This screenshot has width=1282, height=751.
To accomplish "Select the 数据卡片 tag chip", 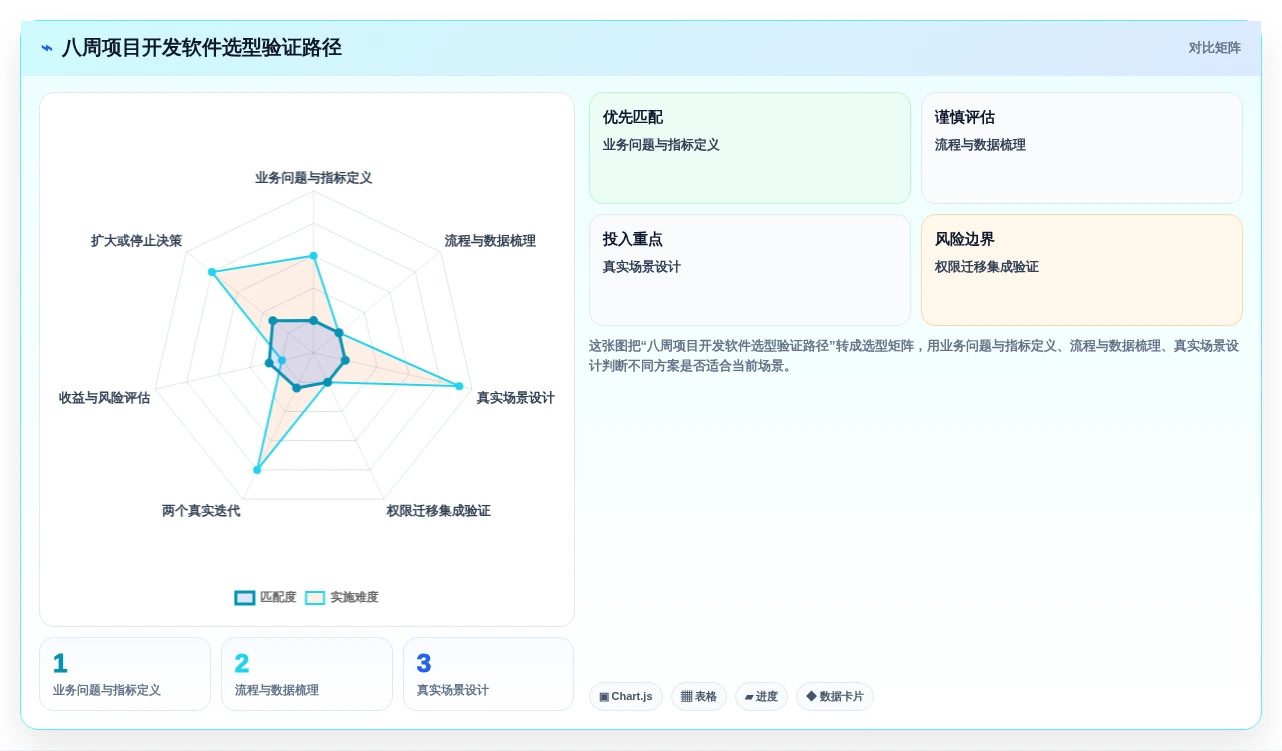I will (835, 696).
